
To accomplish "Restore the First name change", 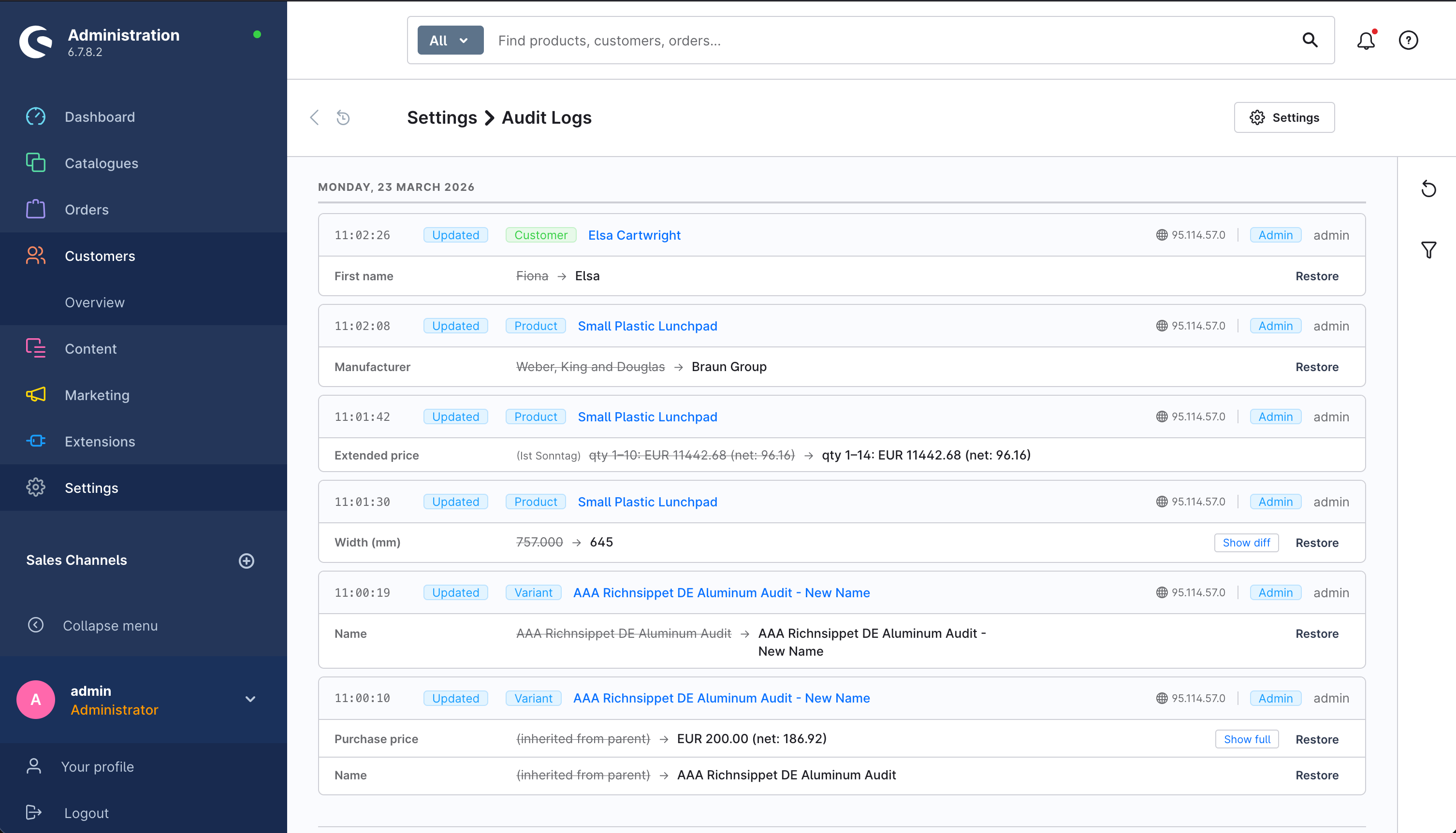I will point(1317,276).
